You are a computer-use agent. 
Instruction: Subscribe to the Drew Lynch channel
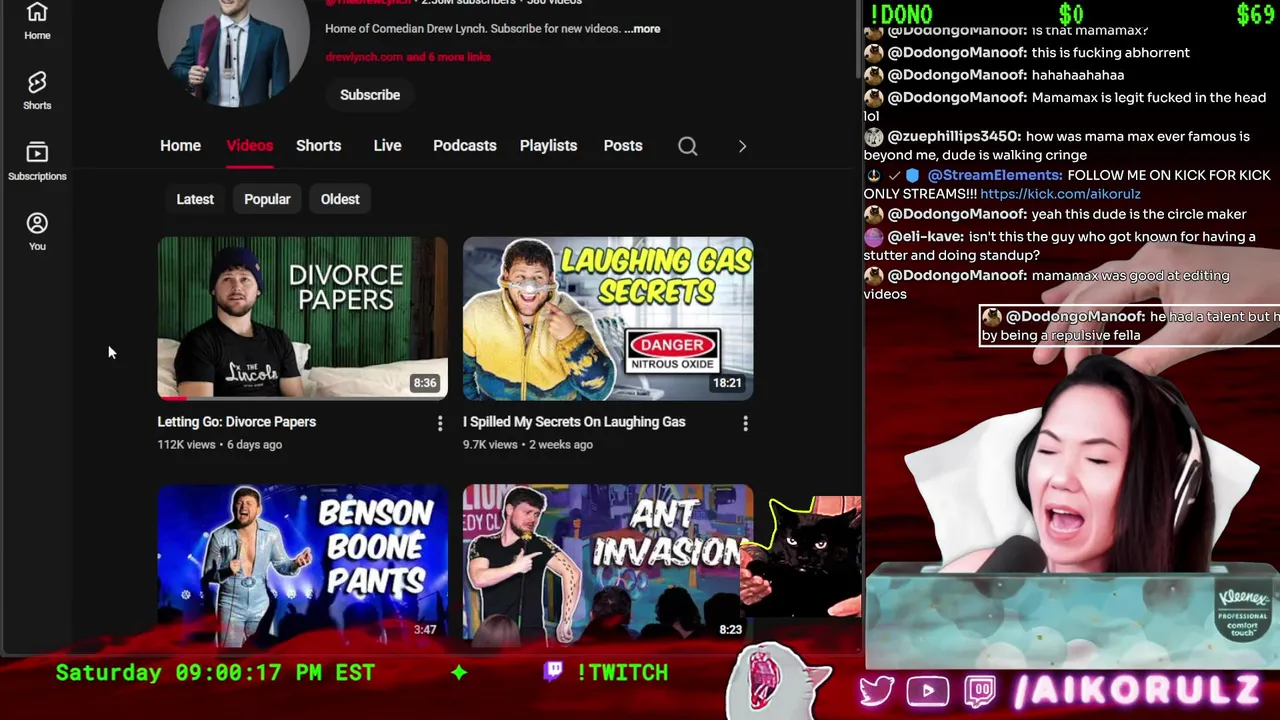coord(370,95)
